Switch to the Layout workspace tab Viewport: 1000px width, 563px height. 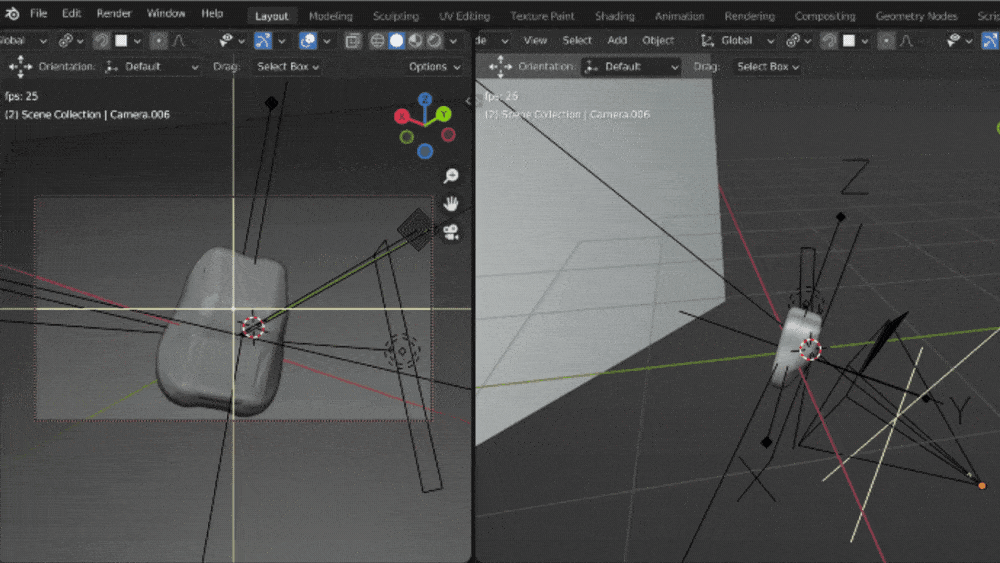tap(272, 16)
